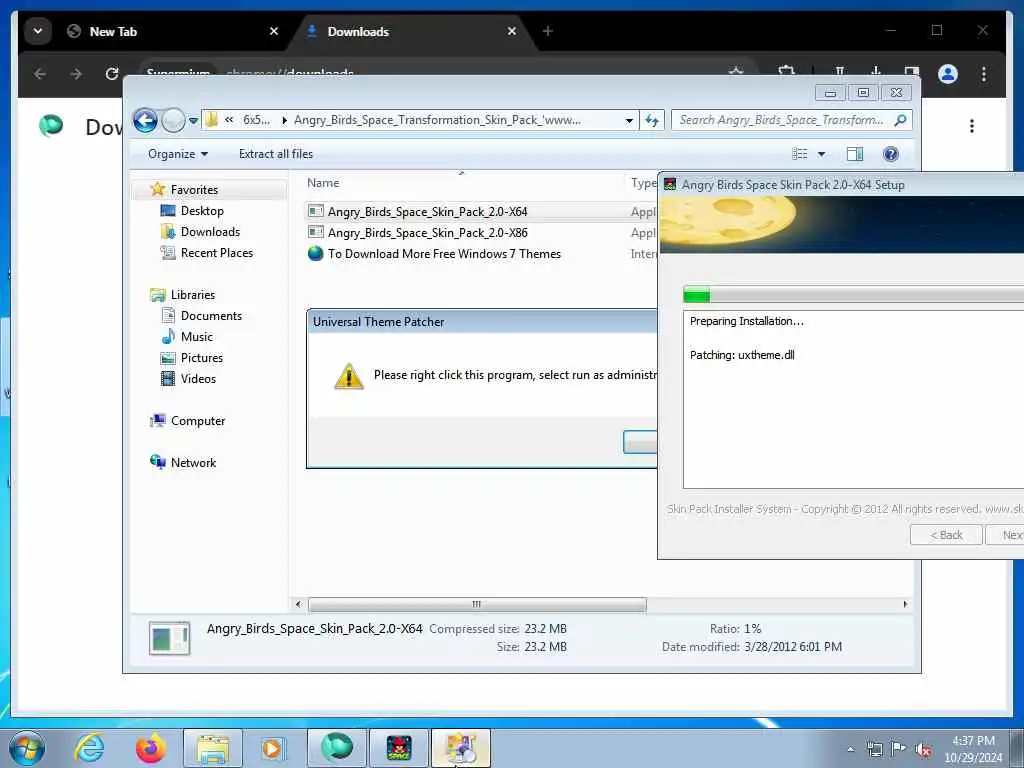
Task: Select Computer in navigation pane
Action: tap(197, 421)
